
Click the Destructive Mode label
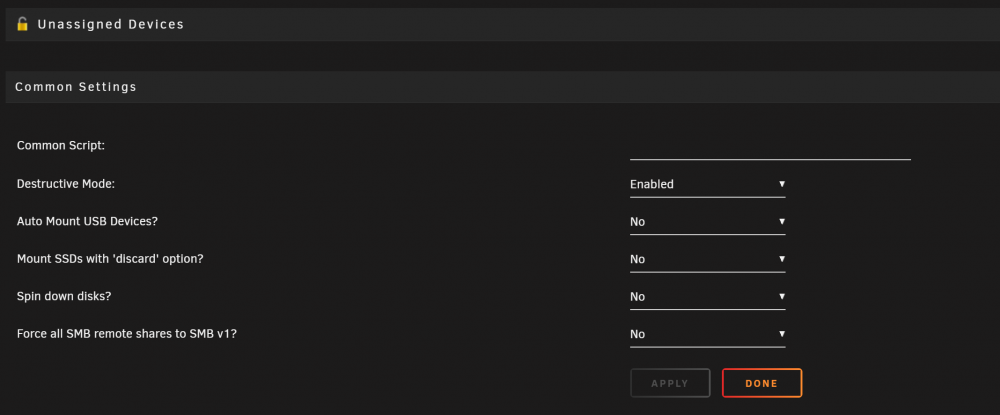[66, 184]
